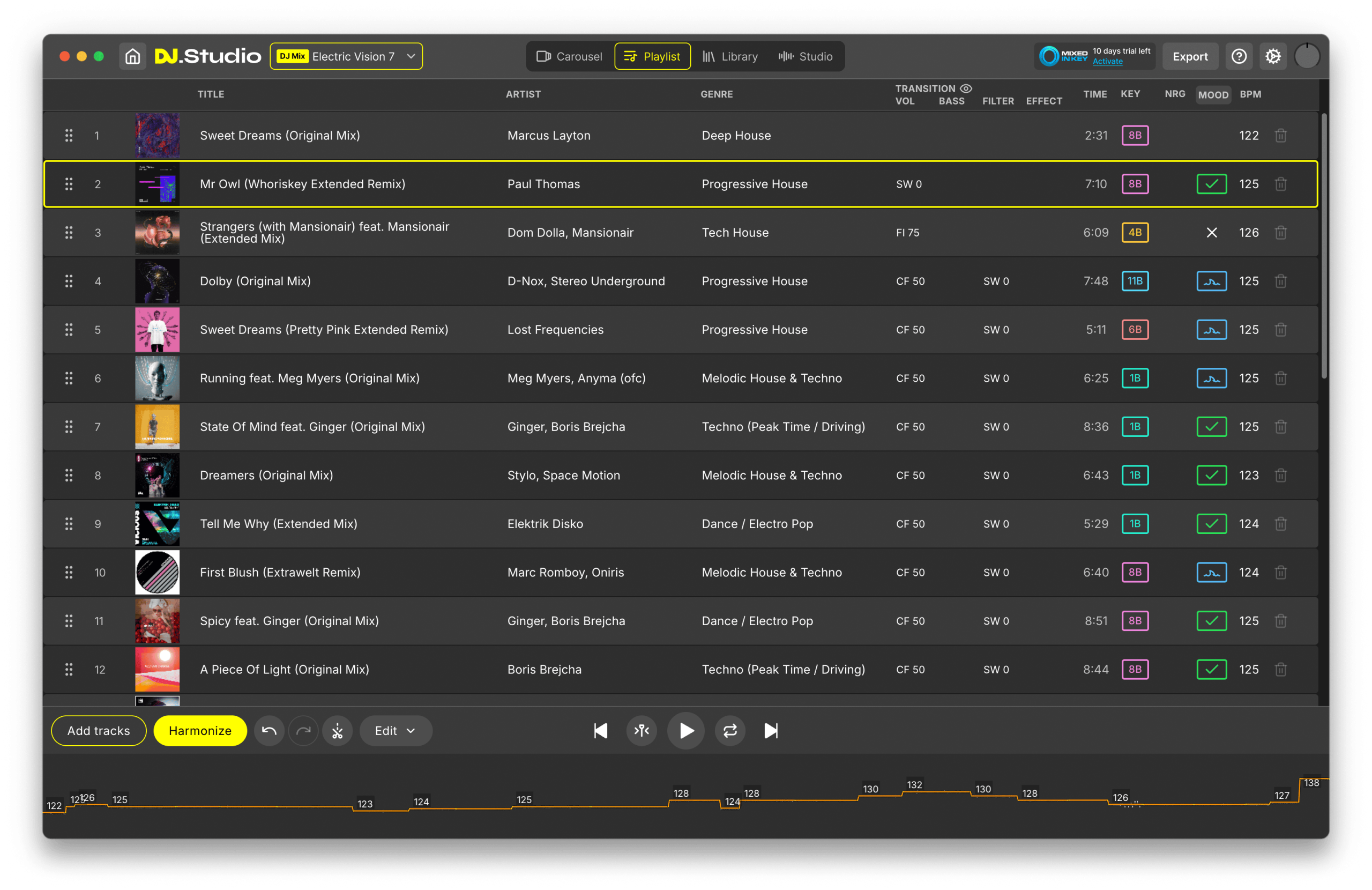
Task: Click the Activate trial link
Action: coord(1107,62)
